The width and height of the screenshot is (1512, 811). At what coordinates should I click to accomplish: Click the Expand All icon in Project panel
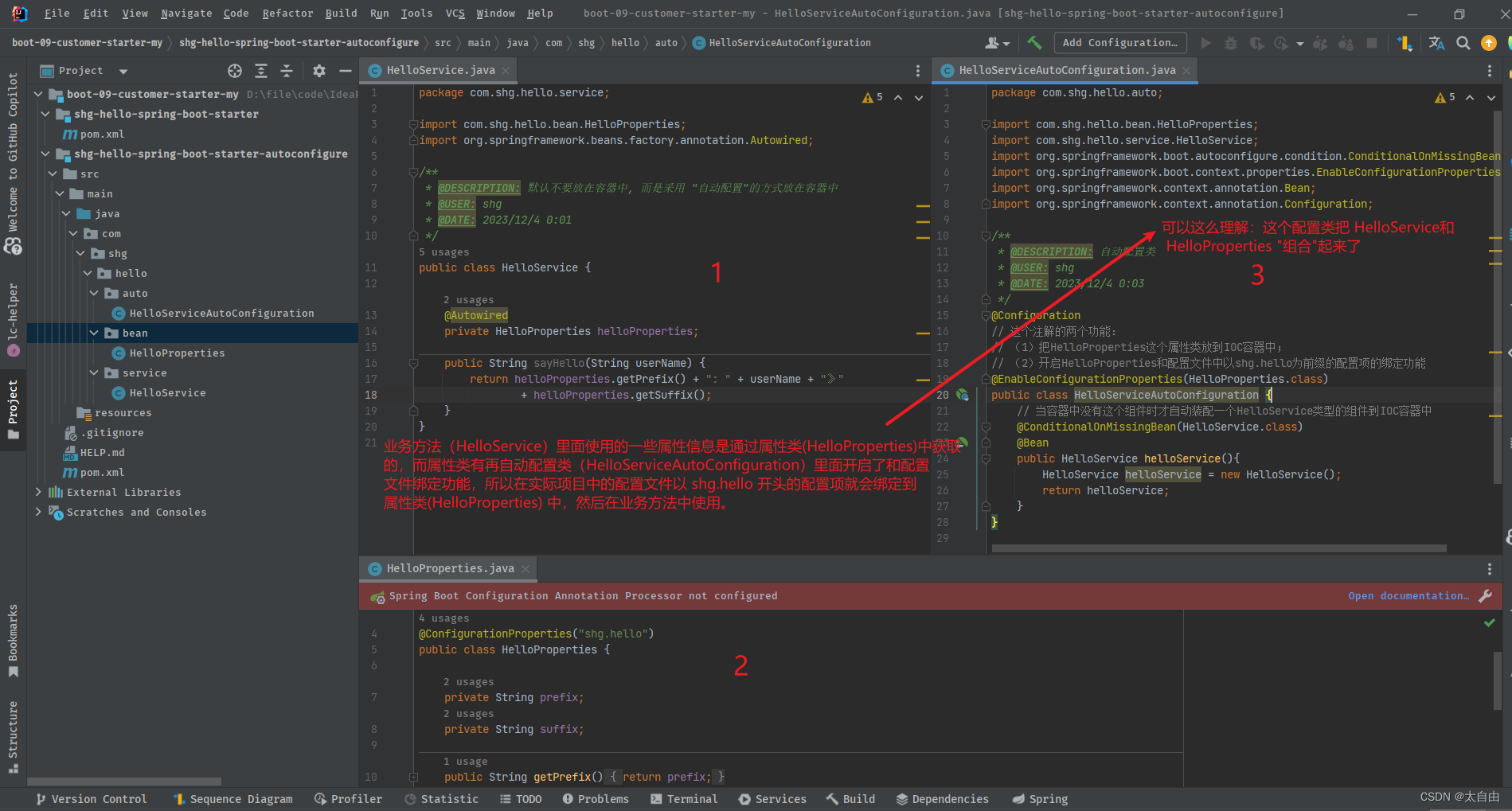point(260,71)
